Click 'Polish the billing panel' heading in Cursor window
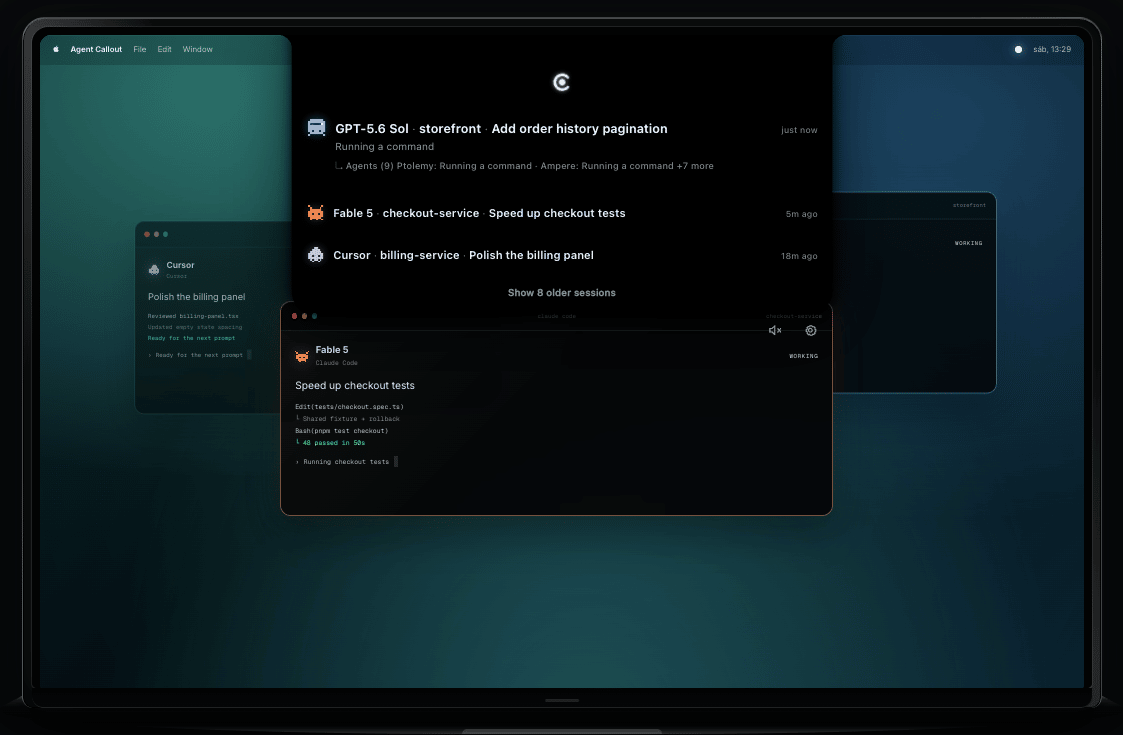 click(x=196, y=297)
